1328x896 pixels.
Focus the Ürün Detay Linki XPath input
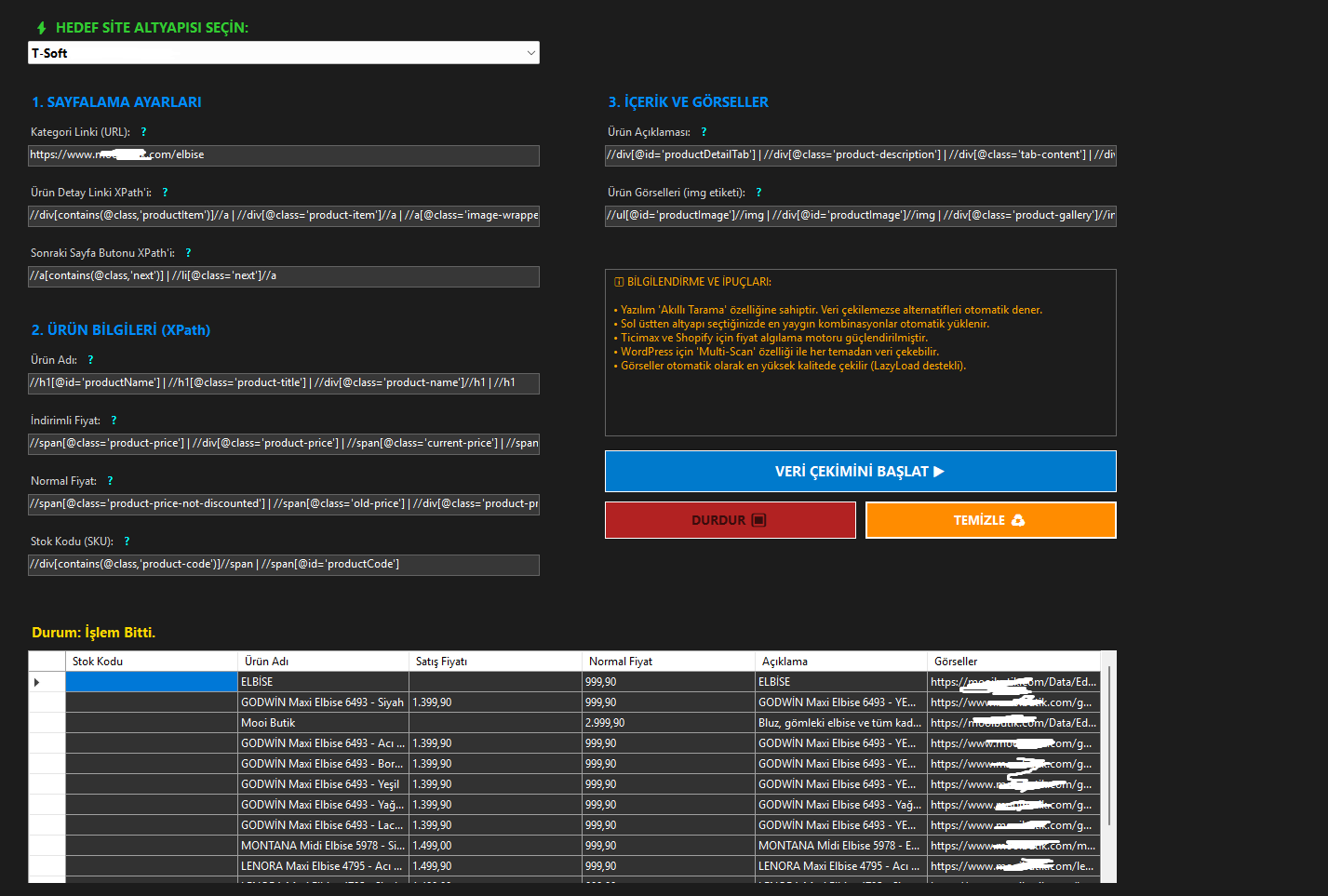(284, 216)
